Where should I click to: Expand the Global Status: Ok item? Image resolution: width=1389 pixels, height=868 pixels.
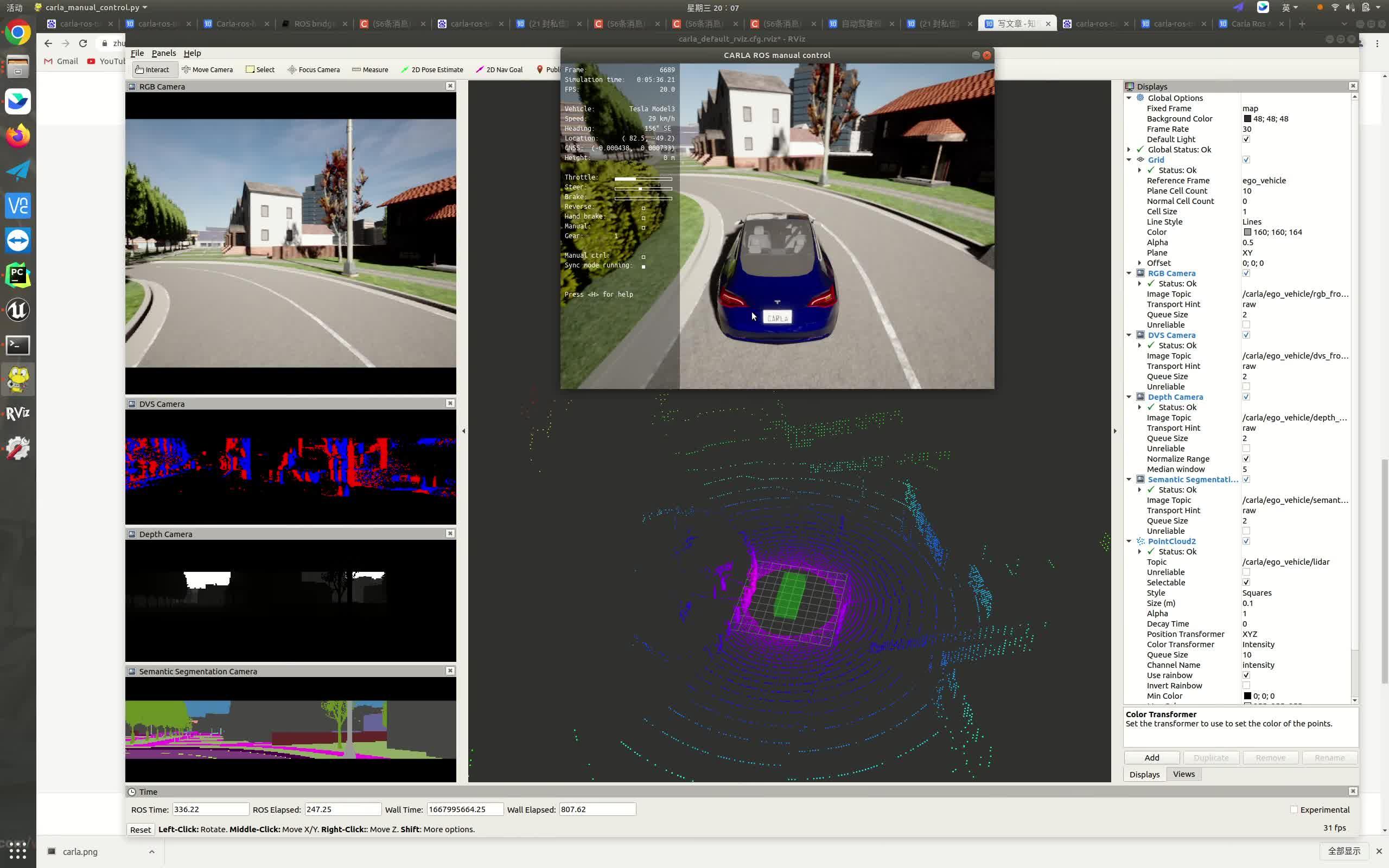coord(1129,149)
